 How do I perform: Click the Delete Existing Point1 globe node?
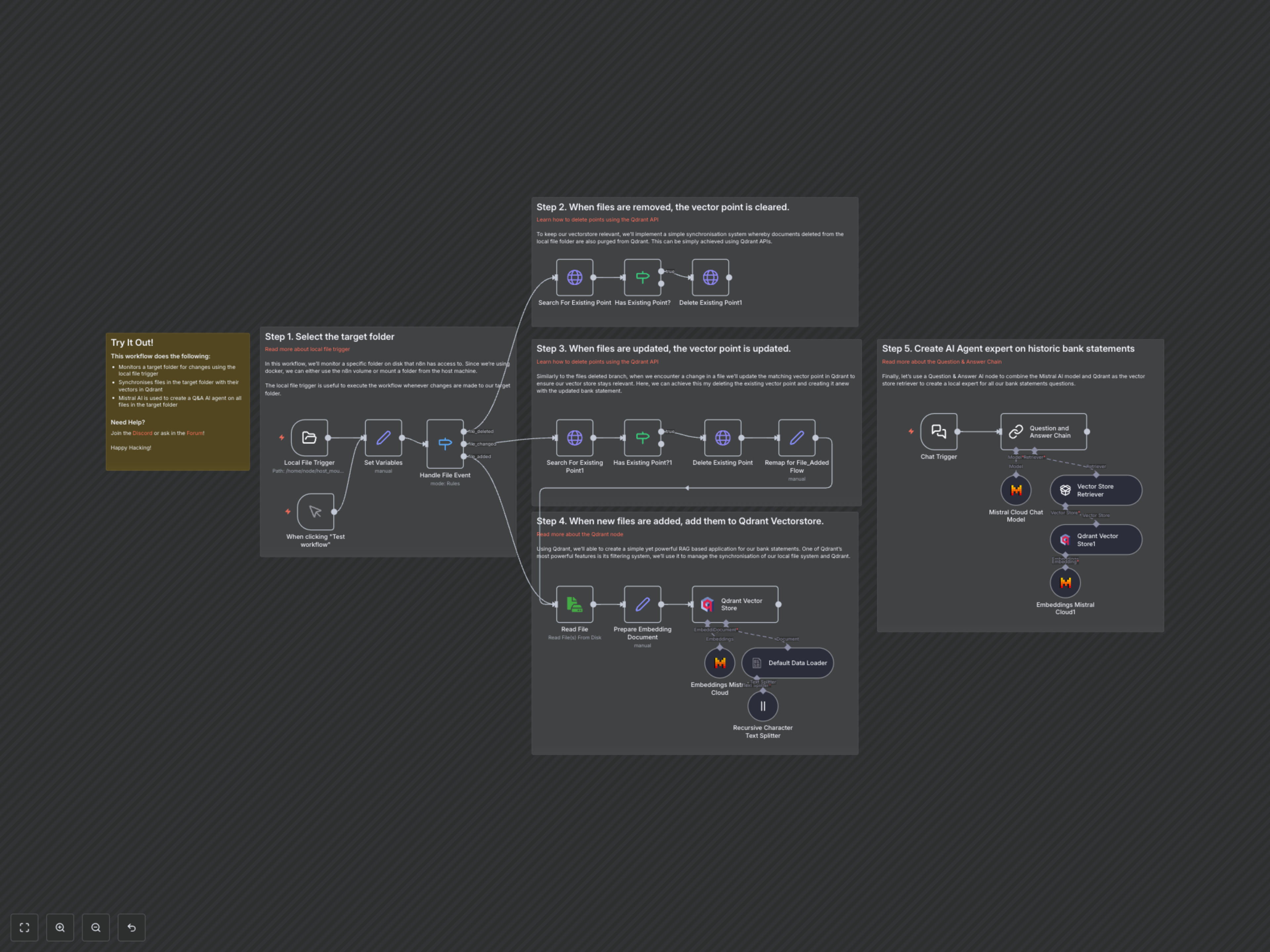pyautogui.click(x=710, y=278)
